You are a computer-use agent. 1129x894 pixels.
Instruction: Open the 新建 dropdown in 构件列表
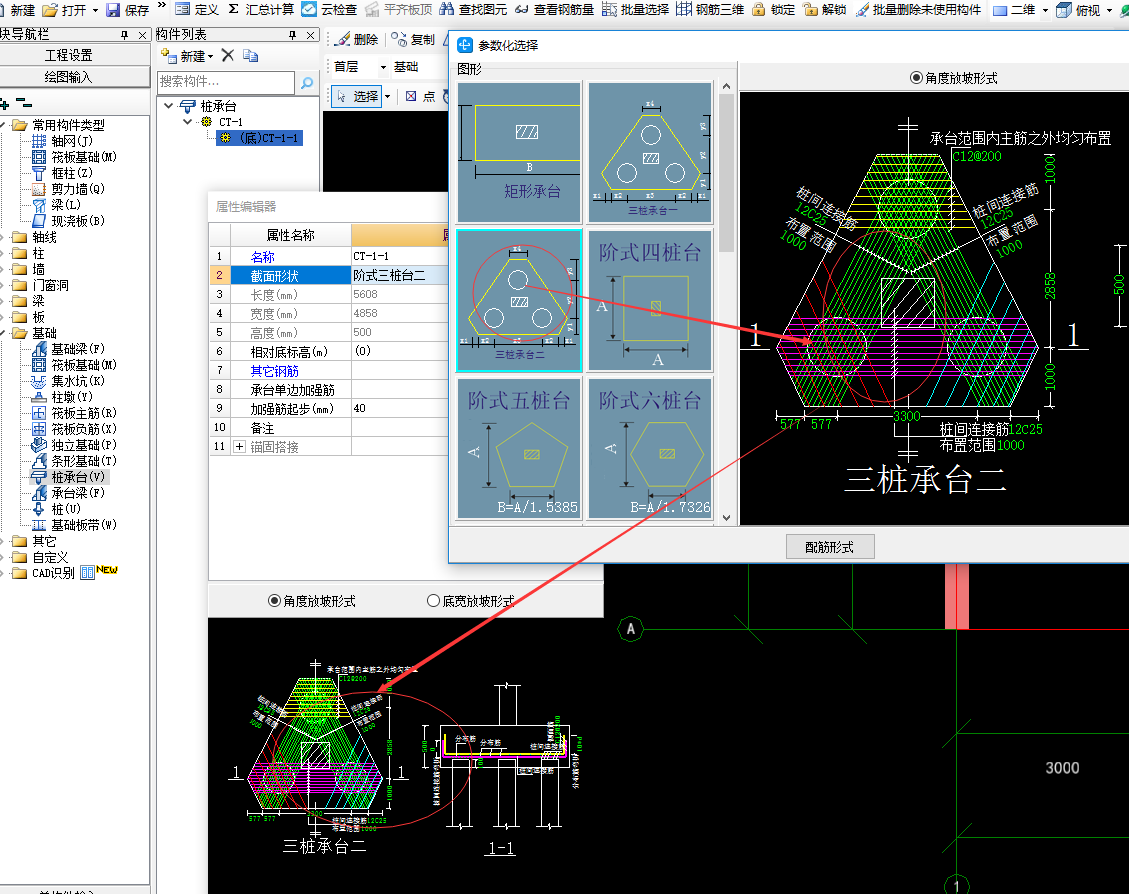click(x=210, y=56)
